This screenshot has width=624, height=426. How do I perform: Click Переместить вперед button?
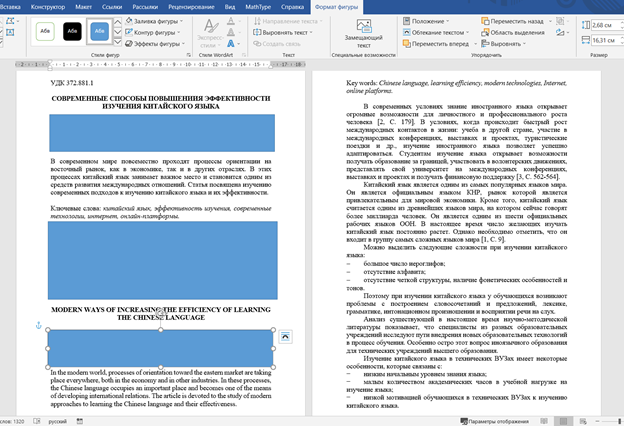(436, 43)
